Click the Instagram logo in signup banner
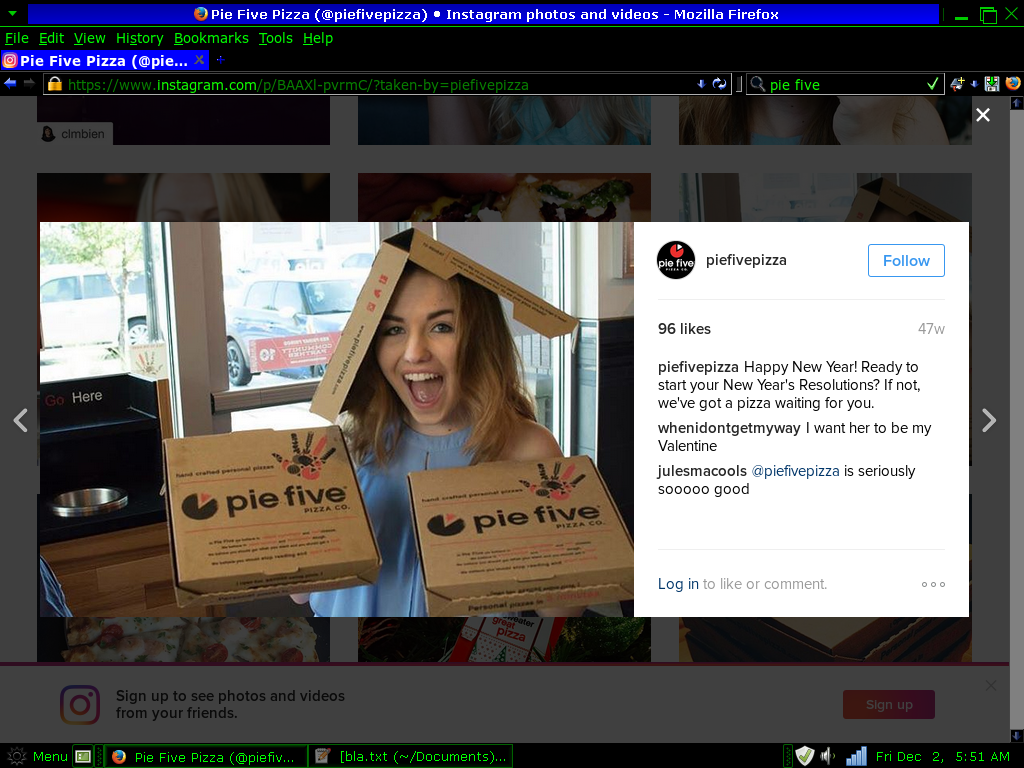This screenshot has height=768, width=1024. tap(80, 705)
